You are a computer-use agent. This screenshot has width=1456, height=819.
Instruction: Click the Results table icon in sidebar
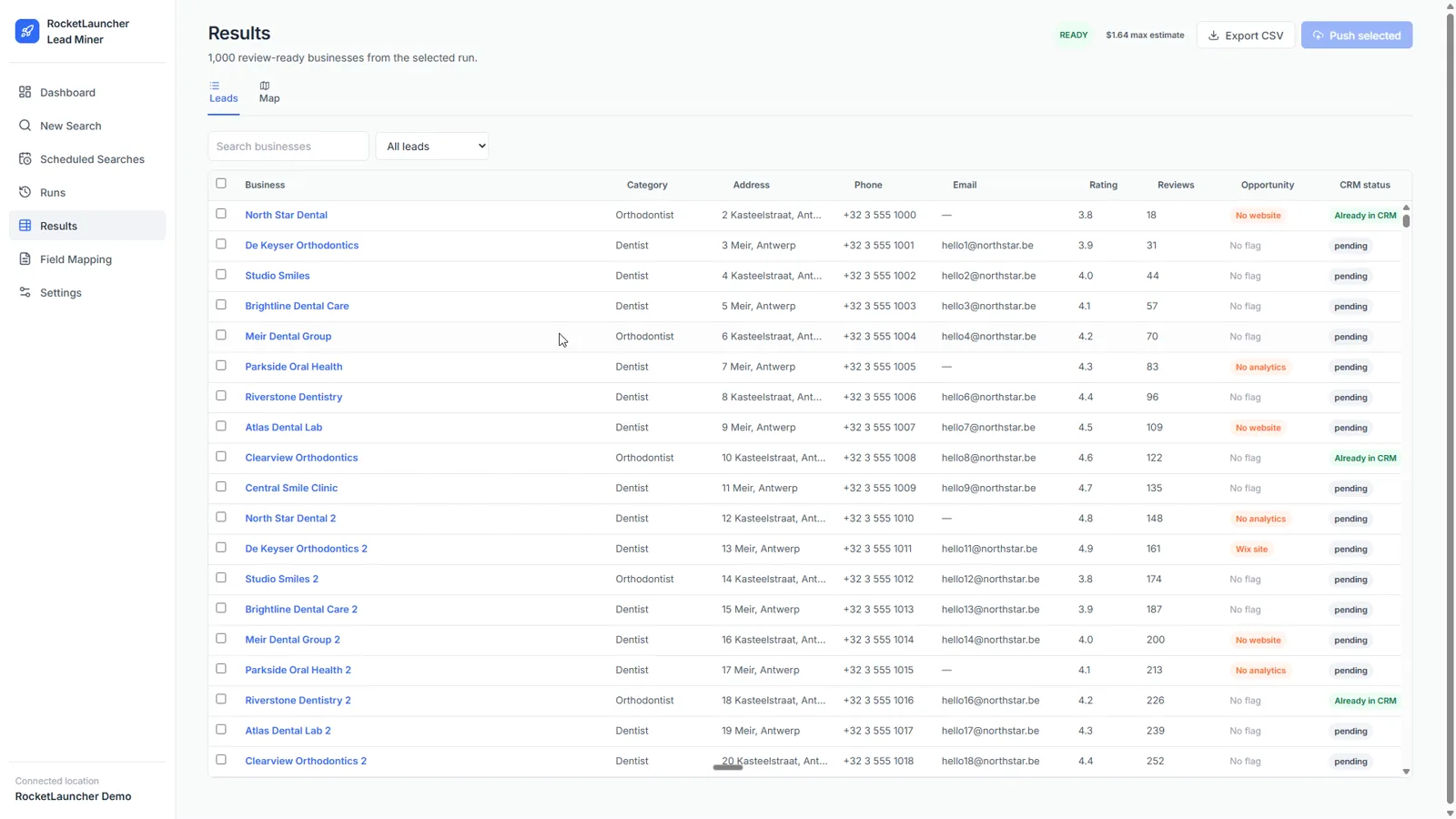25,226
